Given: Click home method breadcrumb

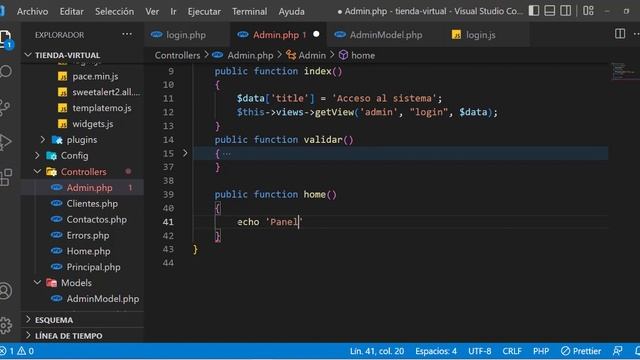Looking at the screenshot, I should (x=362, y=55).
